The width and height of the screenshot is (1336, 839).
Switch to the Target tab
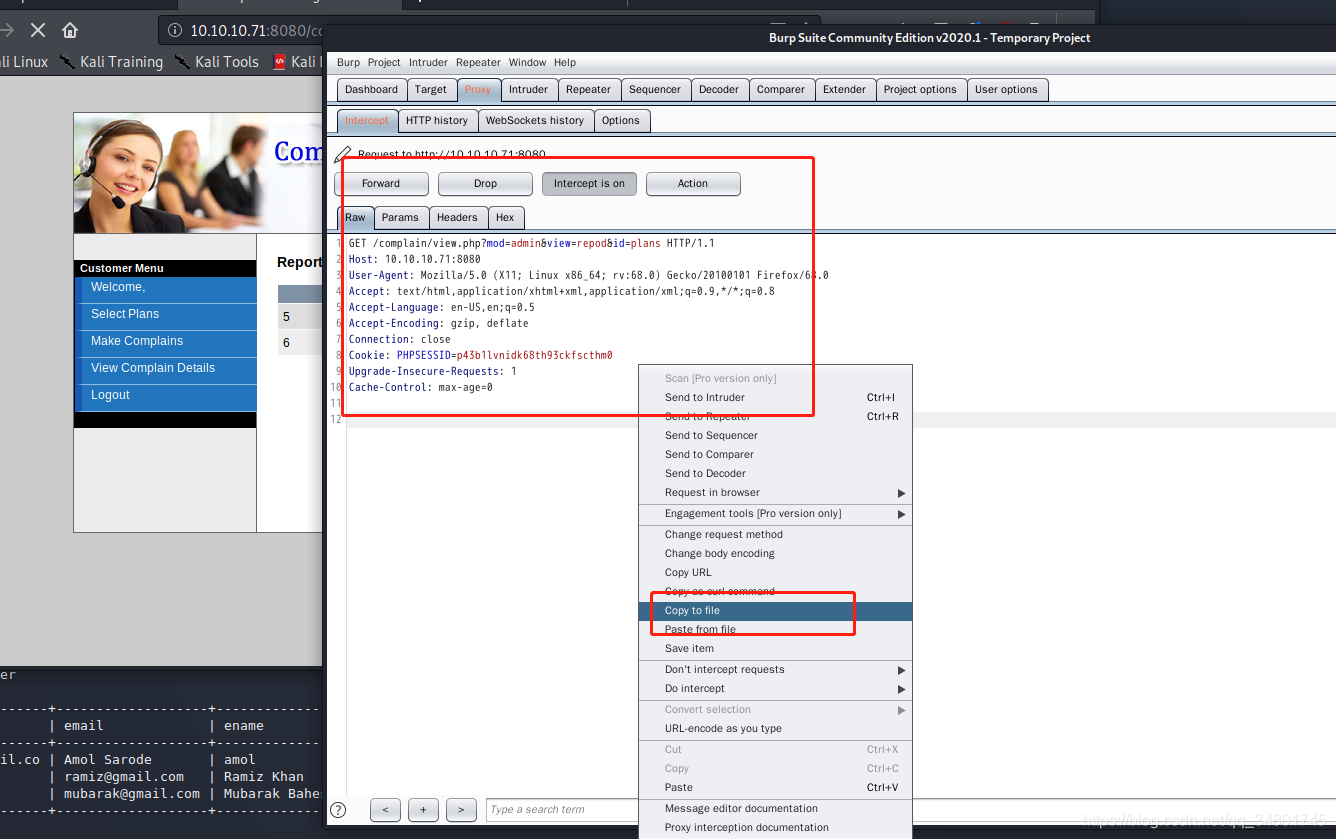(x=431, y=90)
